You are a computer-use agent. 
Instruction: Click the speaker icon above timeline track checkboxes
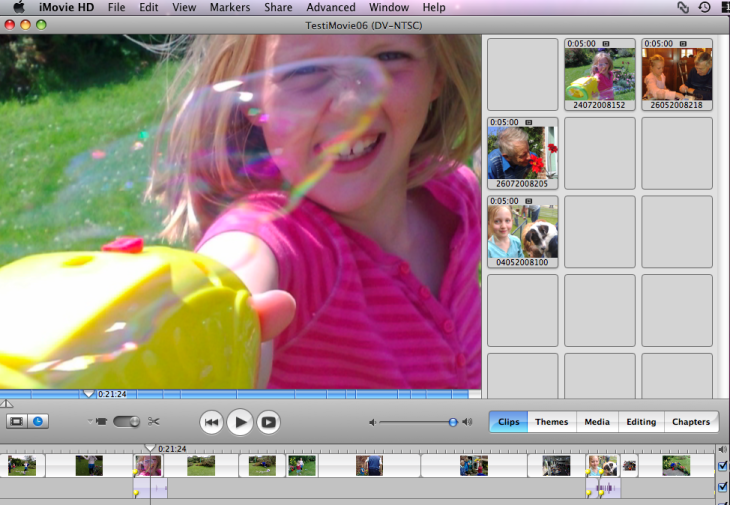[x=722, y=449]
